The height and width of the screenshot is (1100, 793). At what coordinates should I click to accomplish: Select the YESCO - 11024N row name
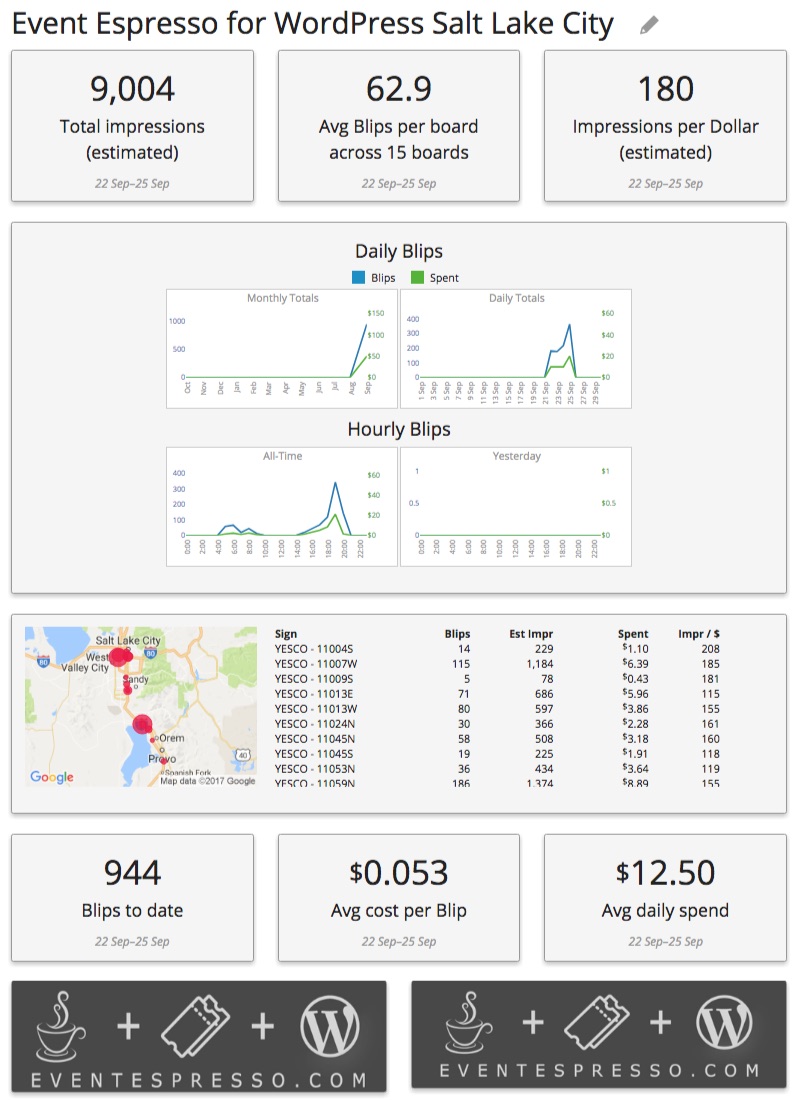coord(314,724)
